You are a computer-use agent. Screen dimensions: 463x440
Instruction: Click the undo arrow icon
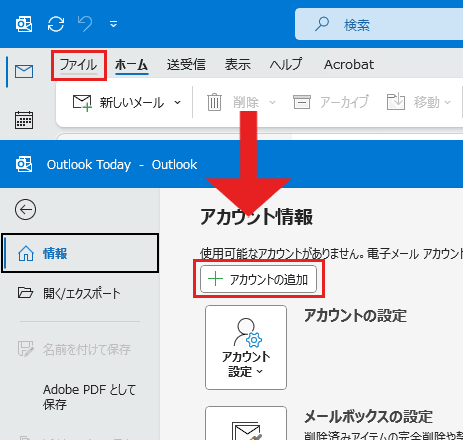click(85, 24)
